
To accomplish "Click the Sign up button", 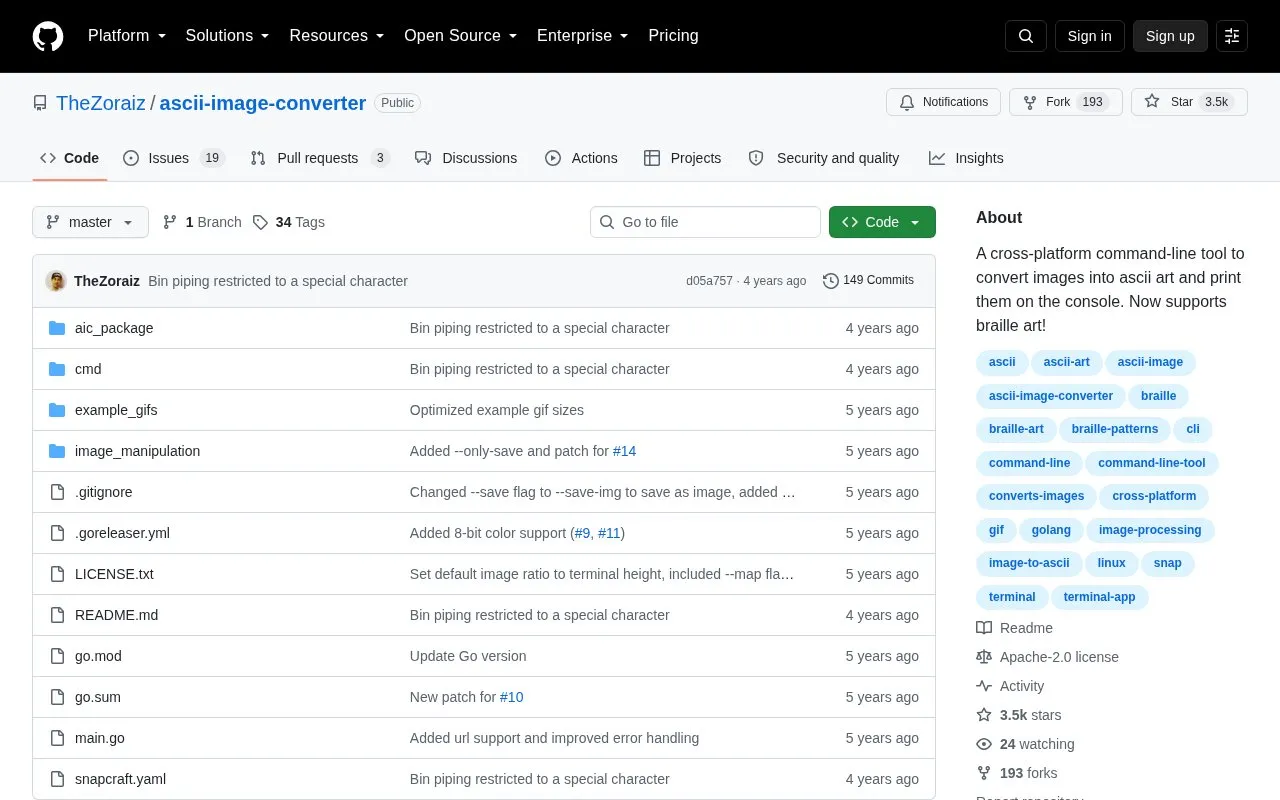I will (x=1170, y=36).
